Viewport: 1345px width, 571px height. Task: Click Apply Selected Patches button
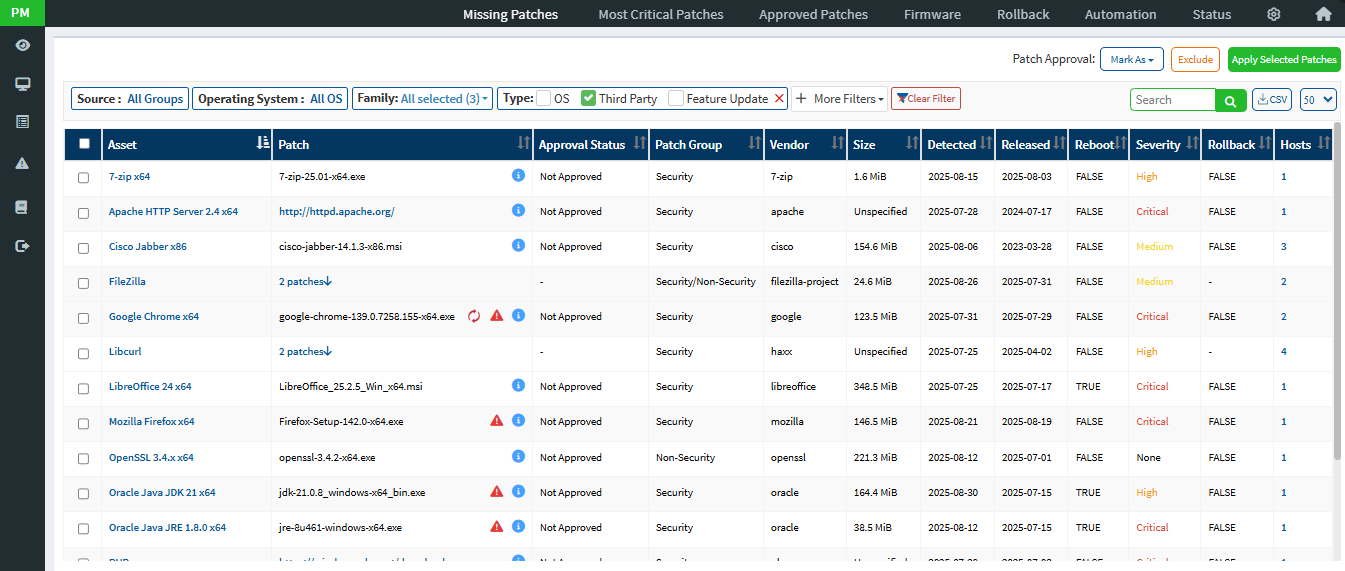[x=1284, y=60]
